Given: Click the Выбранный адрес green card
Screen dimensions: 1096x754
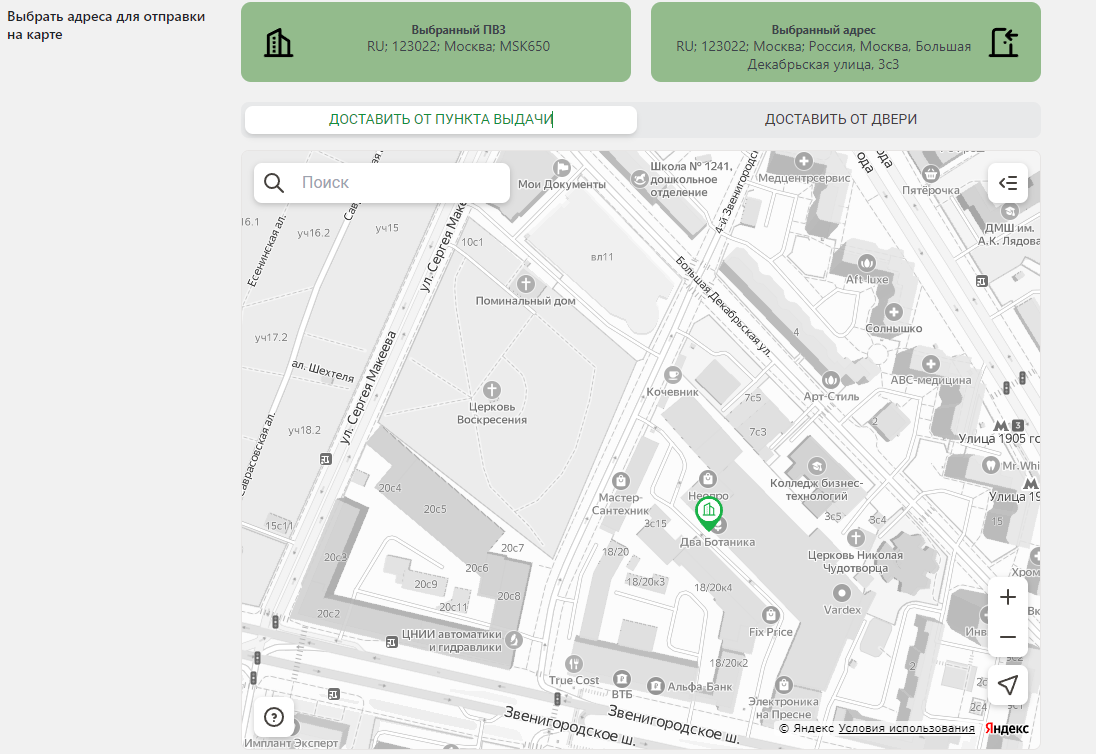Looking at the screenshot, I should click(846, 42).
